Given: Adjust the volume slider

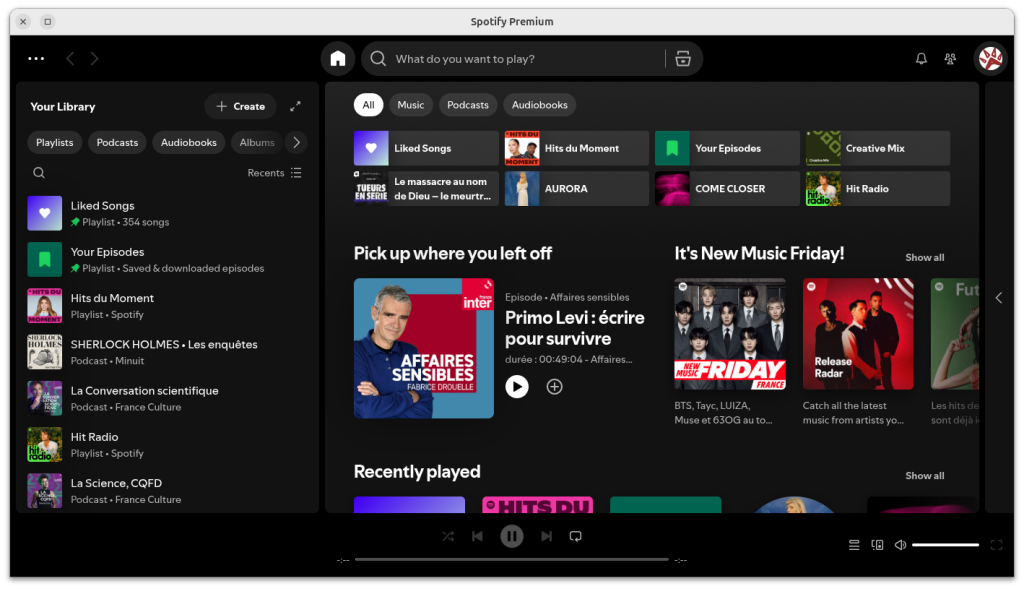Looking at the screenshot, I should (945, 545).
